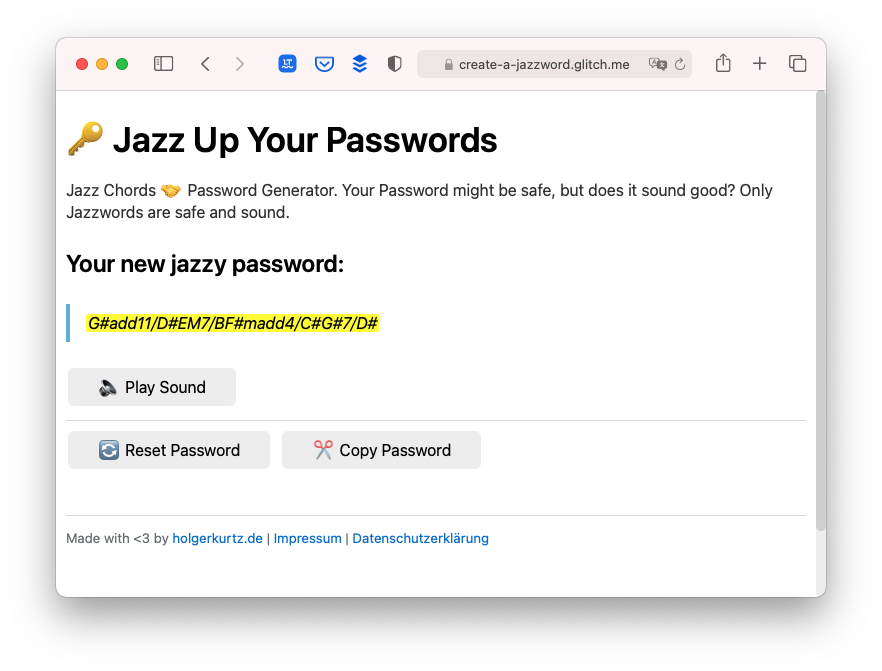Open the Buffer extension
The width and height of the screenshot is (882, 671).
click(359, 63)
